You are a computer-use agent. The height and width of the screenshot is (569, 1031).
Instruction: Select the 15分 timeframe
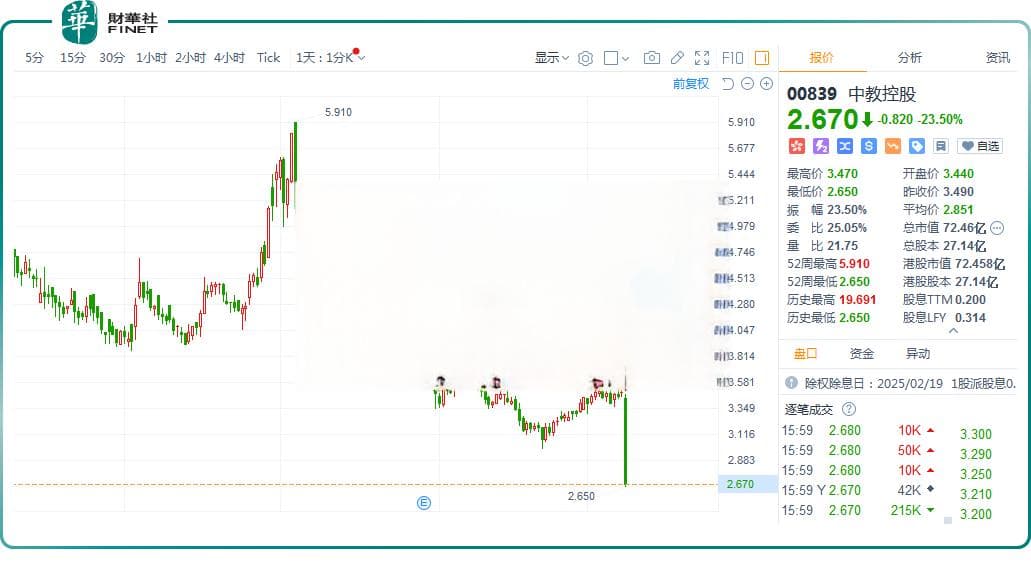click(x=73, y=58)
